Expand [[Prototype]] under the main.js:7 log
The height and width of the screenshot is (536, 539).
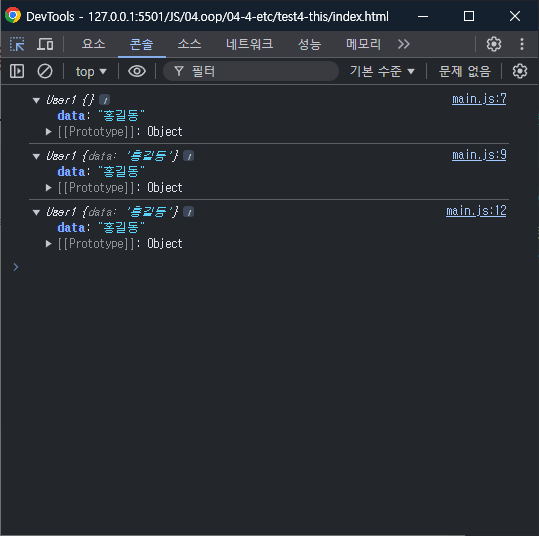click(x=48, y=132)
